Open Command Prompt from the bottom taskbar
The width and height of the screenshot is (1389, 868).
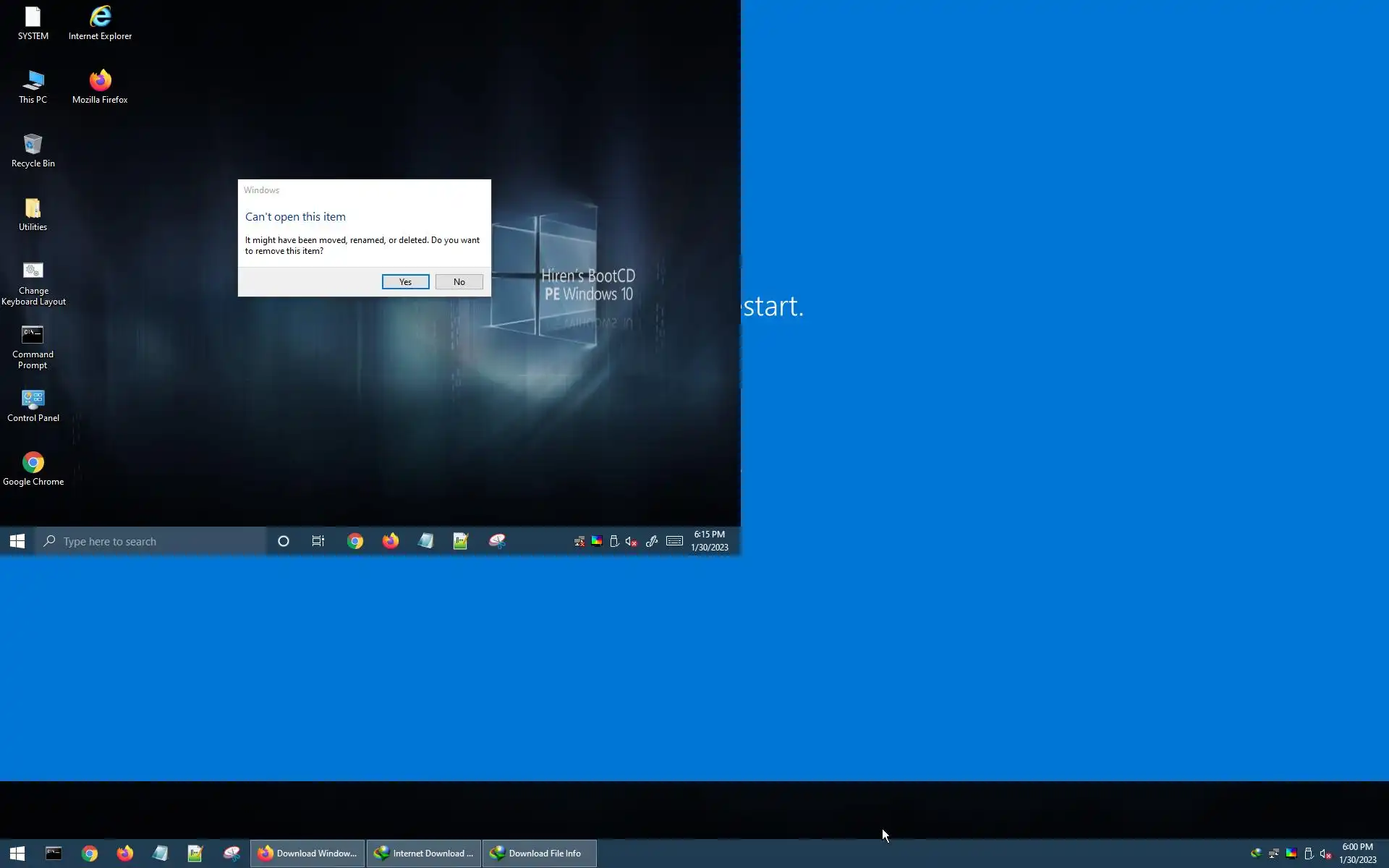coord(54,854)
